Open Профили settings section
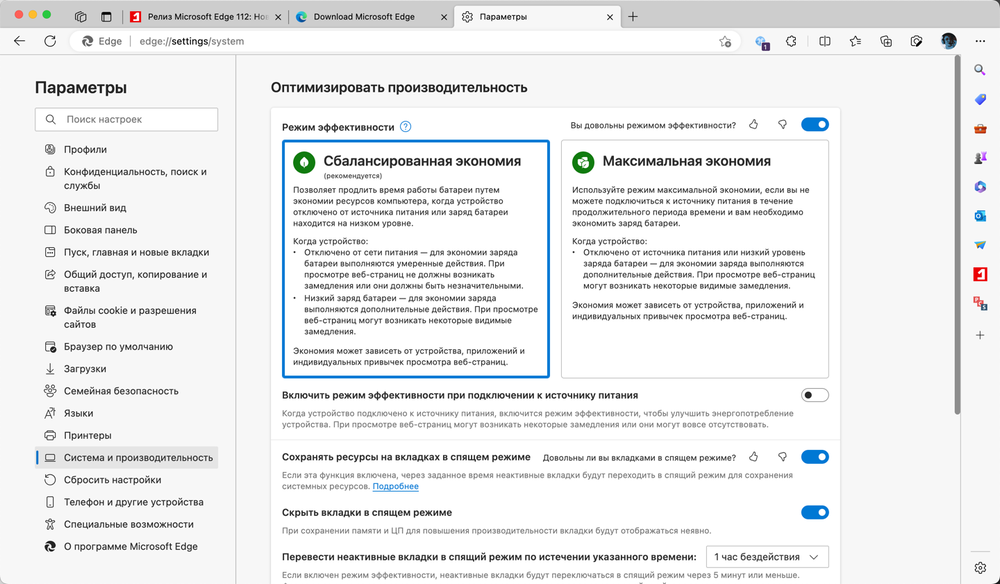1000x584 pixels. click(x=127, y=149)
